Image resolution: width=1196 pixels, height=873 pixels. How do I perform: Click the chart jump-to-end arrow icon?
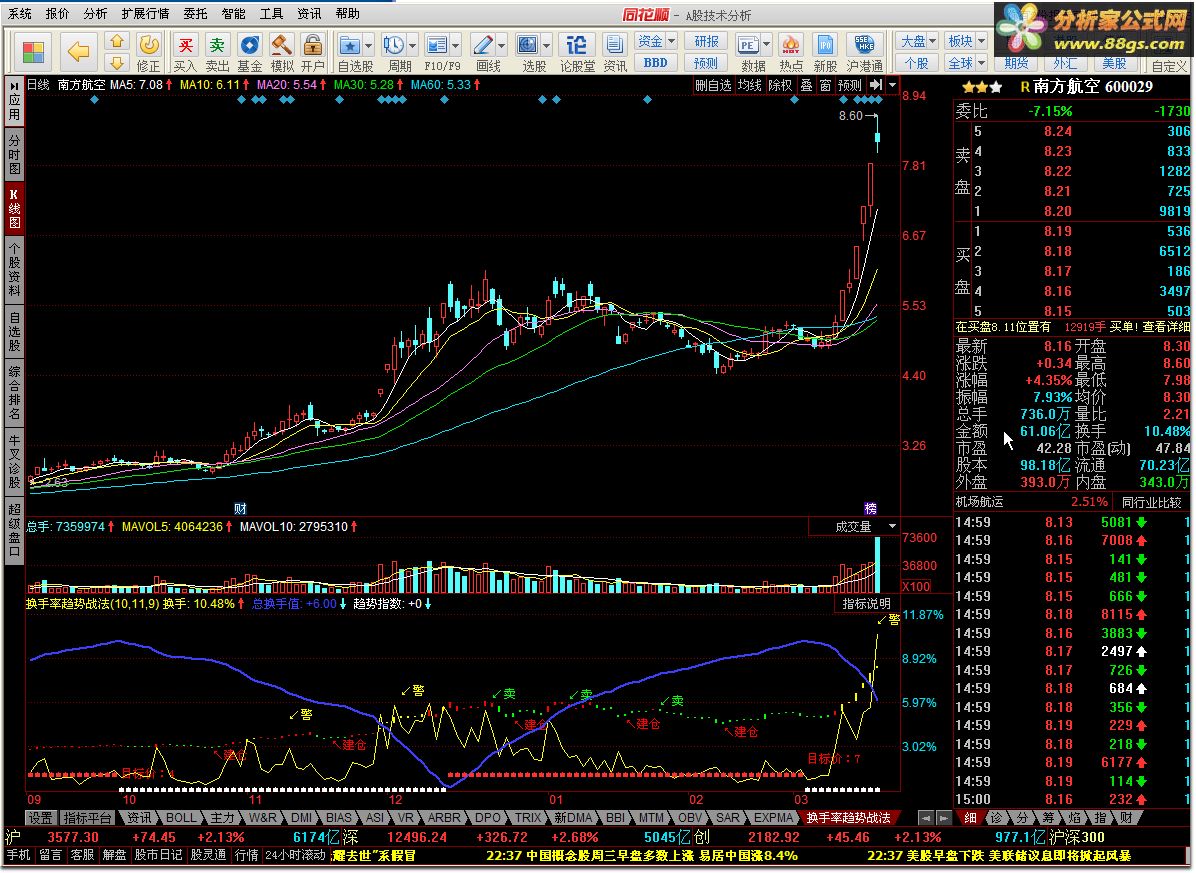coord(876,85)
